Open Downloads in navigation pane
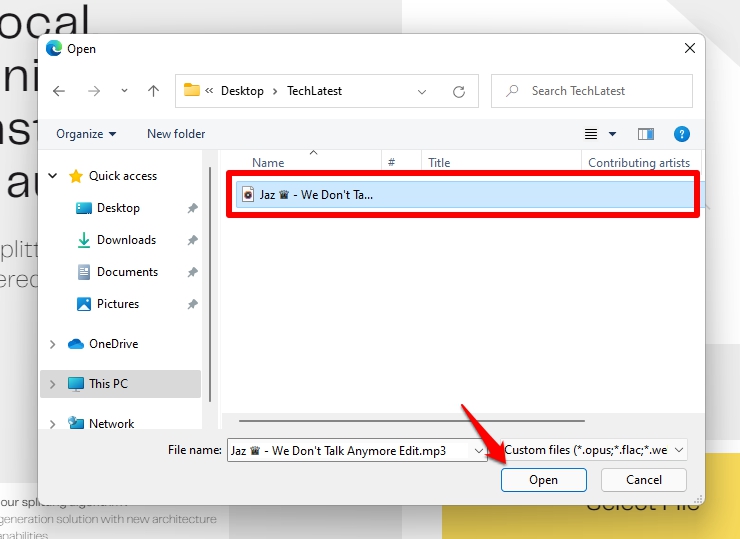The image size is (740, 539). point(126,240)
